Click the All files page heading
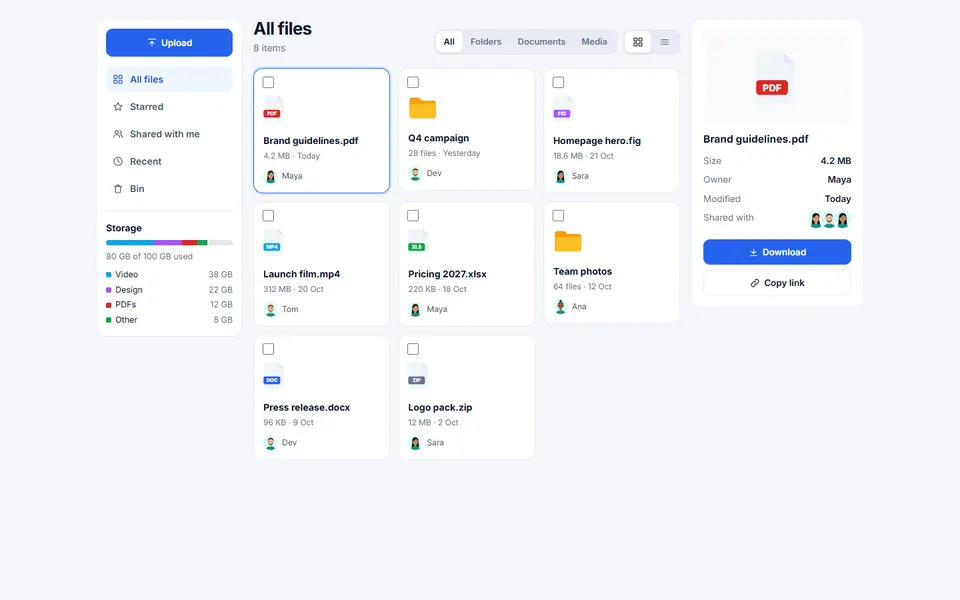Screen dimensions: 960x600 tap(282, 29)
